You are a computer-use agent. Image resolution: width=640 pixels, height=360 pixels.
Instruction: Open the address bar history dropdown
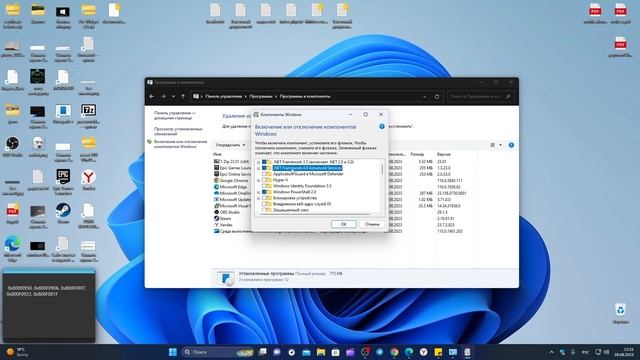424,97
